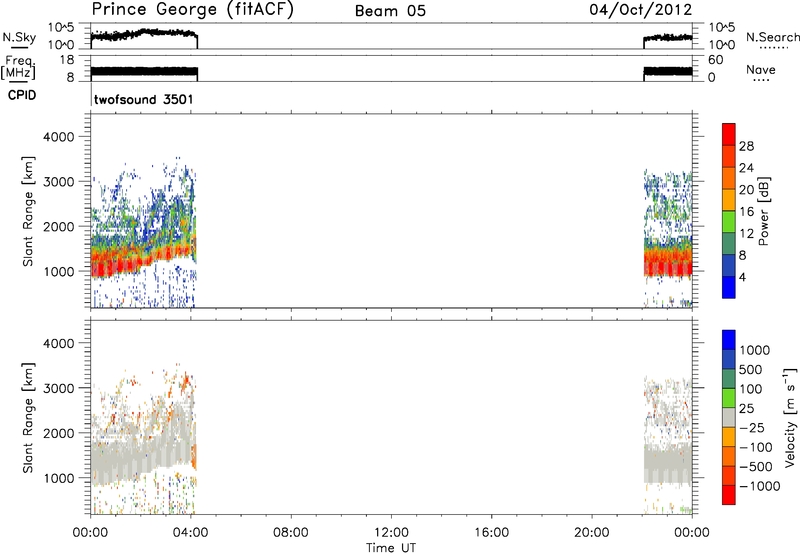The width and height of the screenshot is (800, 554).
Task: Click the "16" value on the power colorbar
Action: click(746, 212)
